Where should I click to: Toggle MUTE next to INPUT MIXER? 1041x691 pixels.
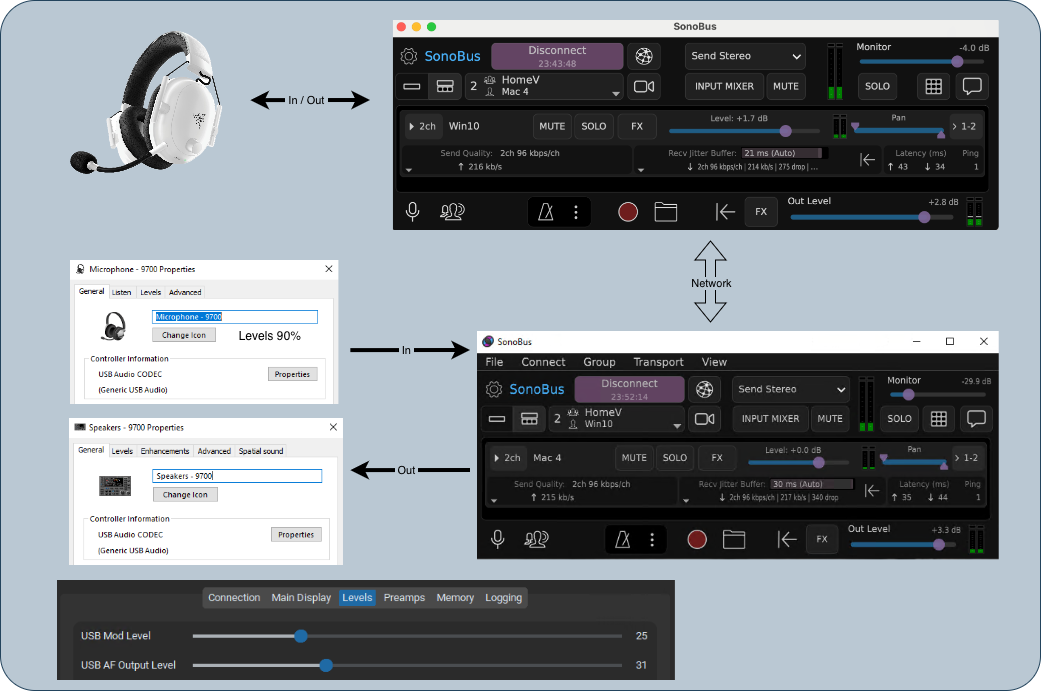point(786,86)
